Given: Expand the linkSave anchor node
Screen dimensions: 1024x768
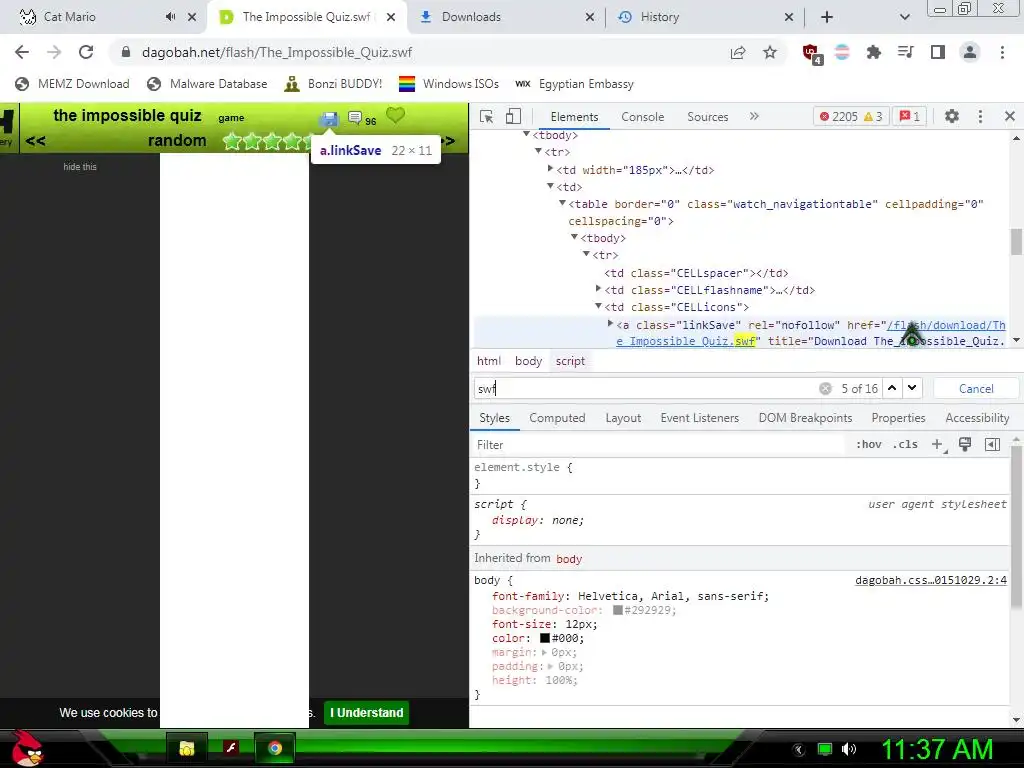Looking at the screenshot, I should coord(610,324).
